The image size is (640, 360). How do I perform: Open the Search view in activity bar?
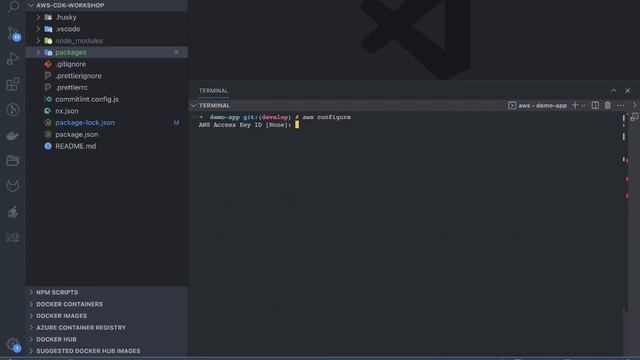[x=13, y=7]
